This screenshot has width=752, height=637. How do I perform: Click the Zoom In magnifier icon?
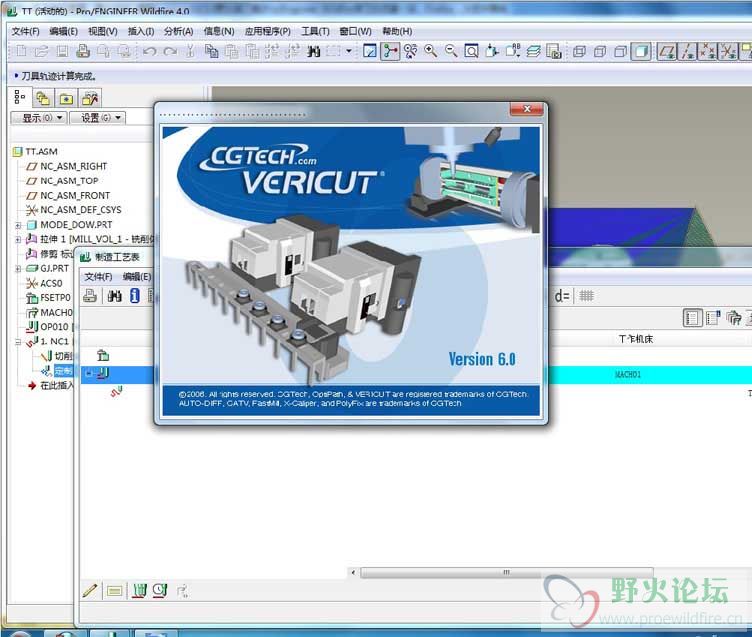(430, 51)
